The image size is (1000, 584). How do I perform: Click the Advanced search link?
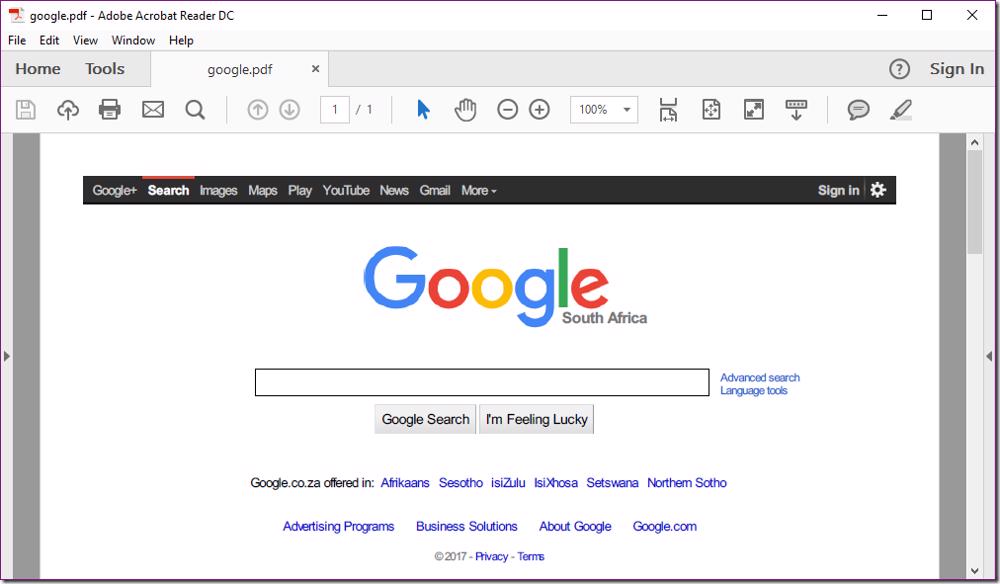pyautogui.click(x=760, y=377)
